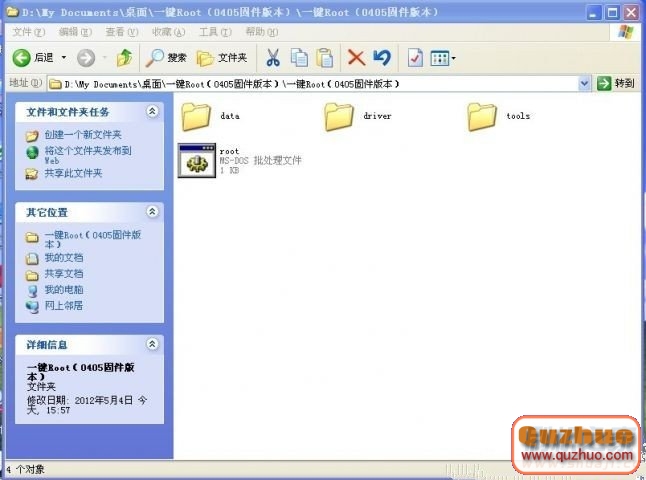
Task: Open the 工具(T) menu
Action: pos(215,32)
